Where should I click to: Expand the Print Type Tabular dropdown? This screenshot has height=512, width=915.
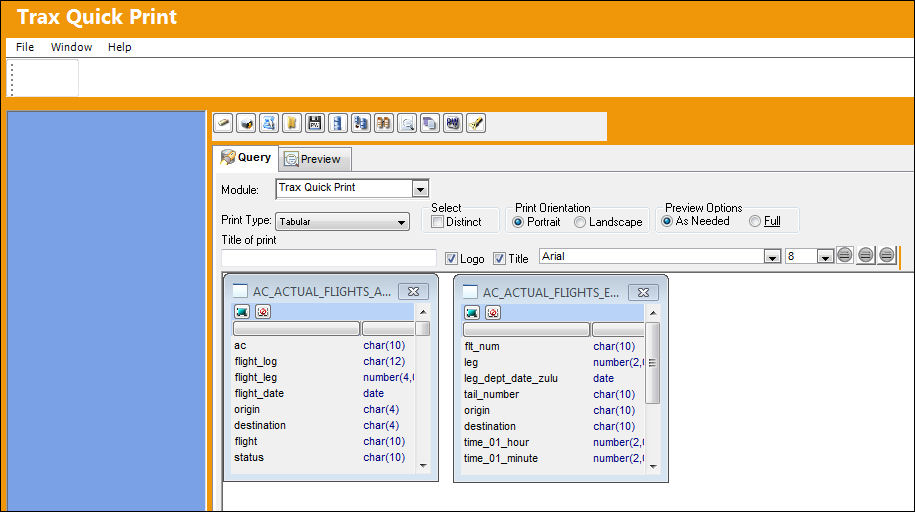(x=401, y=222)
